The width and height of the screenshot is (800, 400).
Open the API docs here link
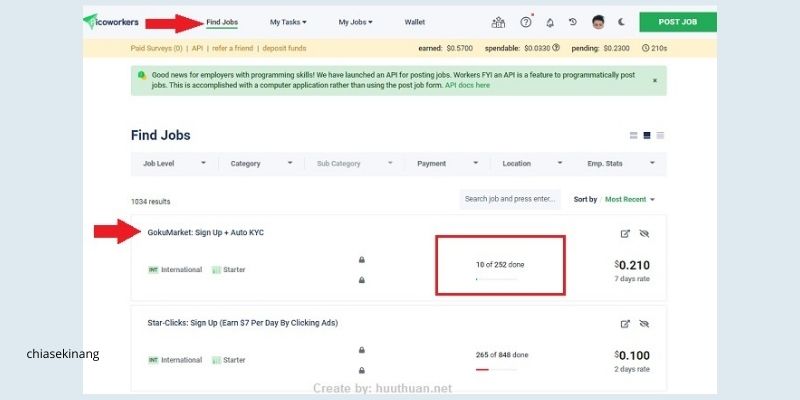(x=467, y=86)
